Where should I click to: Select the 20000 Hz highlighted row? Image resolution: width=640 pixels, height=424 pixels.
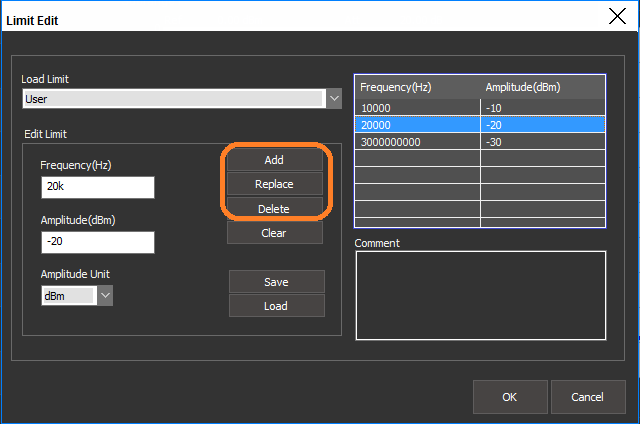(417, 124)
